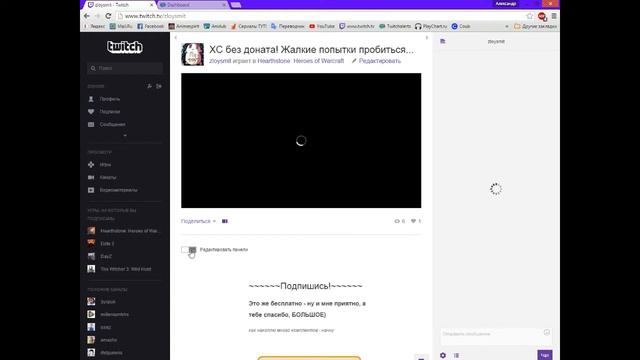Screen dimensions: 640x360
Task: Click the browser back arrow
Action: [87, 16]
